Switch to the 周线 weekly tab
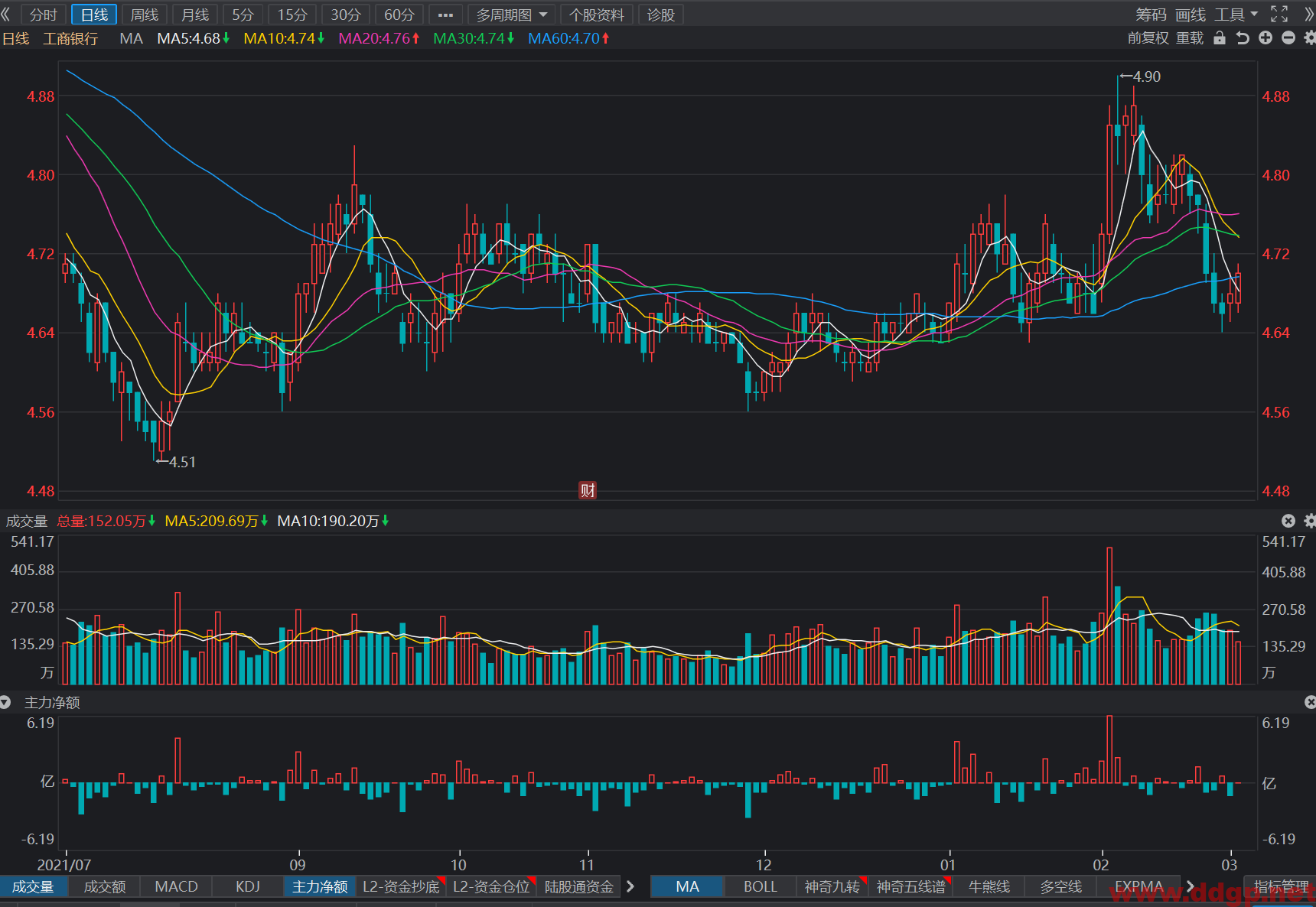This screenshot has height=907, width=1316. (x=145, y=15)
